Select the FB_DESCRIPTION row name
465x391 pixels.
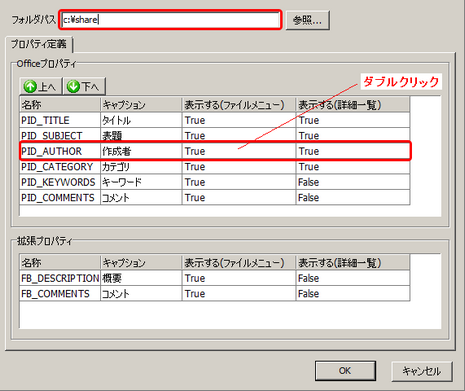(x=60, y=278)
